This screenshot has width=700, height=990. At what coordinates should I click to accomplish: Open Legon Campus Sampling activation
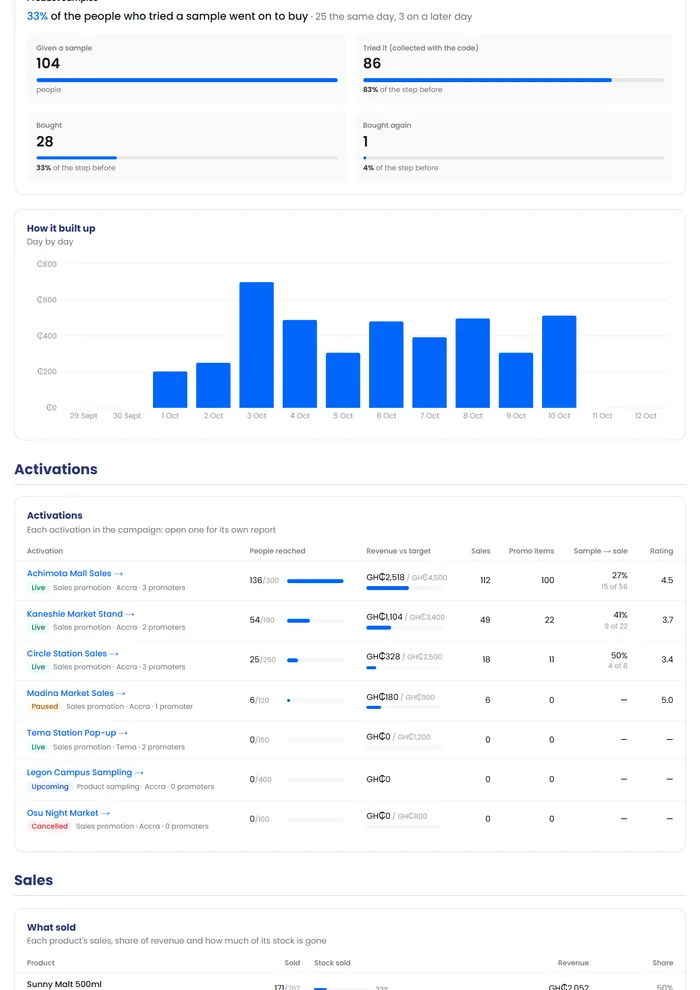[85, 773]
